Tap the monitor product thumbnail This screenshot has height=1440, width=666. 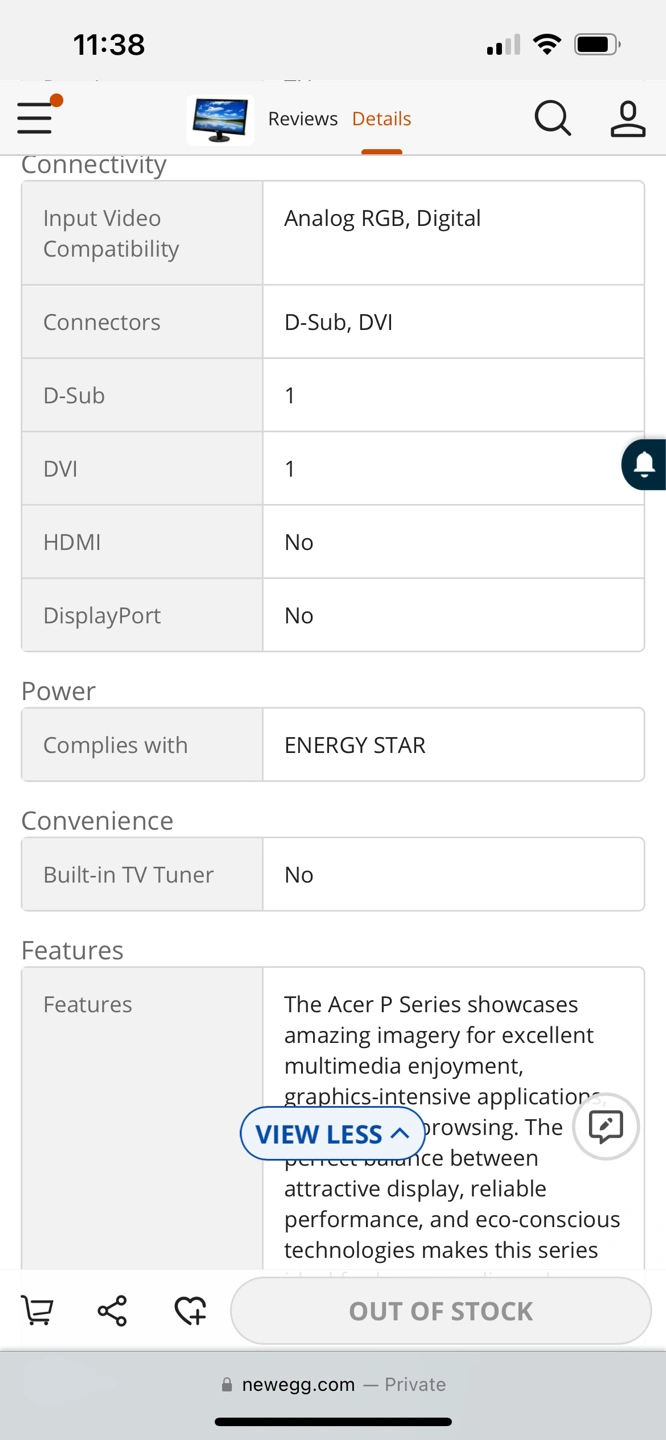(220, 119)
